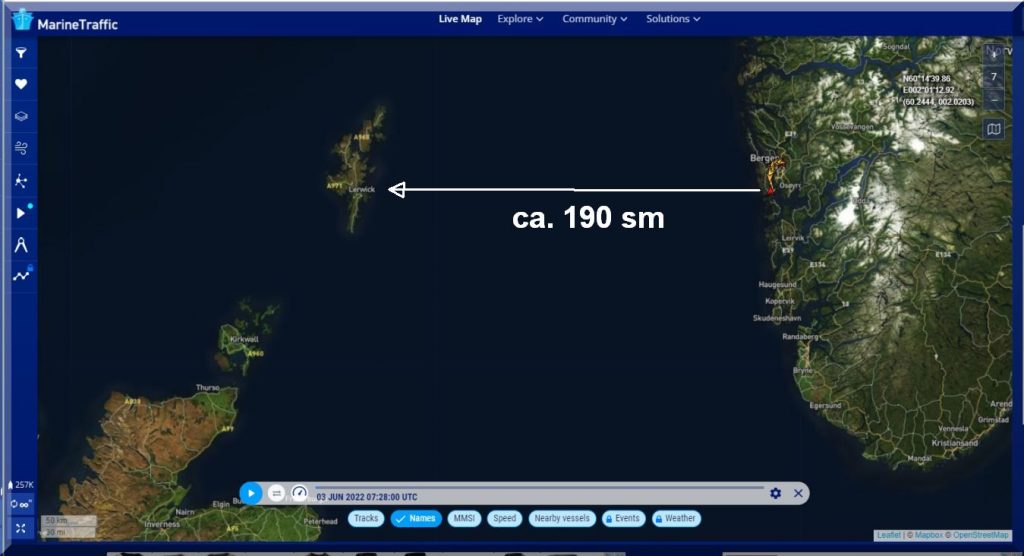The image size is (1024, 556).
Task: Turn on the MMSI label chip
Action: (x=464, y=518)
